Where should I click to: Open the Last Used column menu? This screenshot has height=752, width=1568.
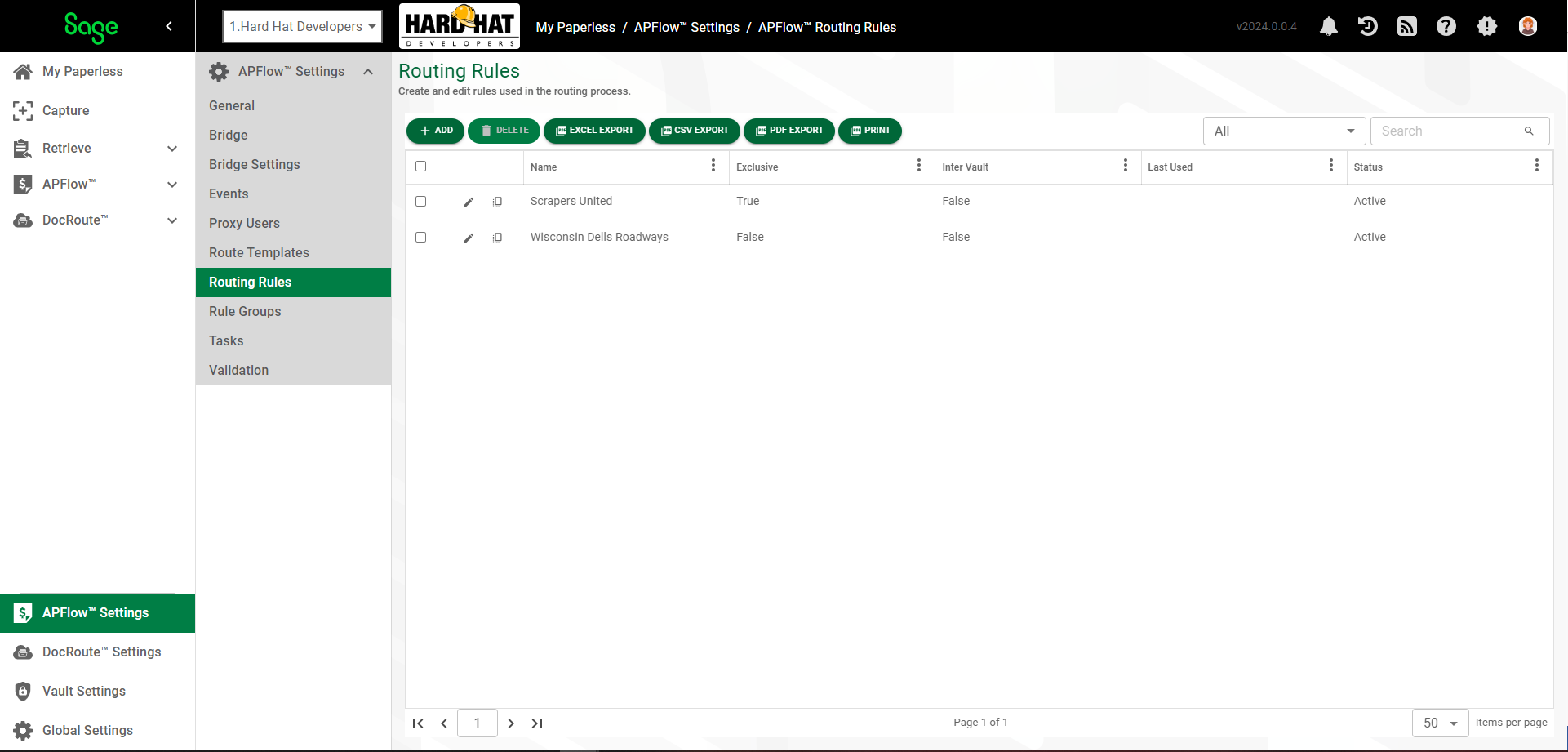[1331, 166]
